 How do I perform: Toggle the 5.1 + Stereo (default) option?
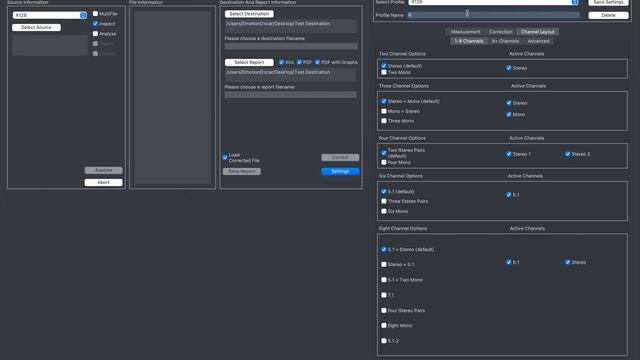click(384, 249)
